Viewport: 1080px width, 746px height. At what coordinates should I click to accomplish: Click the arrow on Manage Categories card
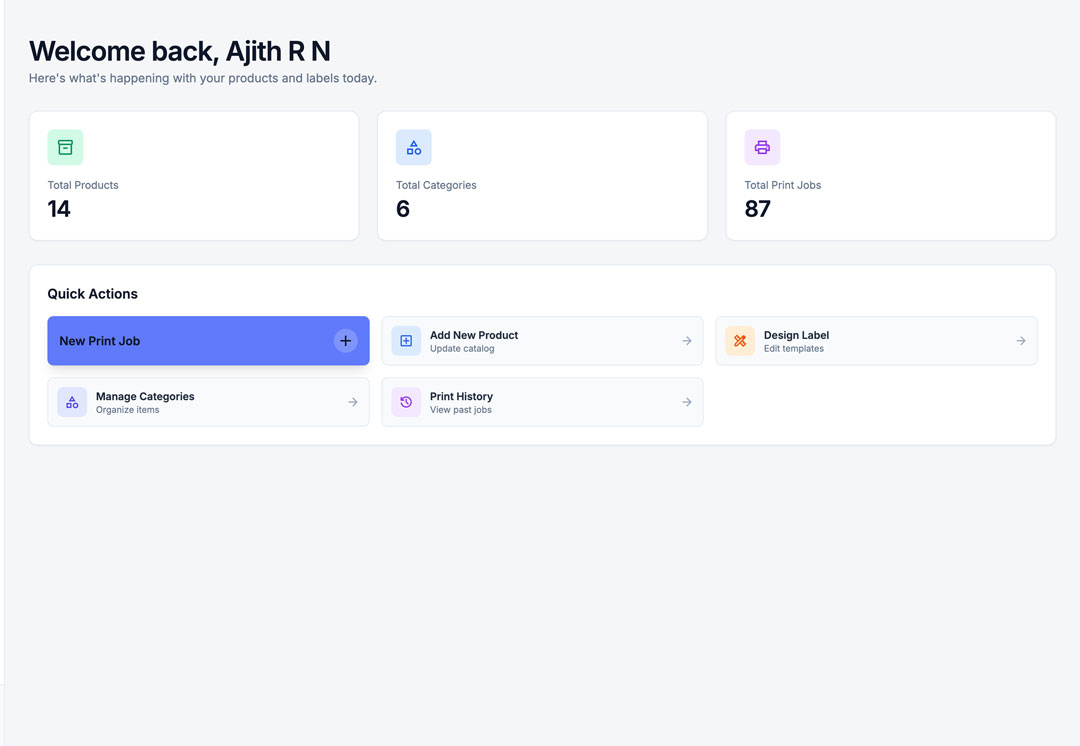click(x=352, y=401)
